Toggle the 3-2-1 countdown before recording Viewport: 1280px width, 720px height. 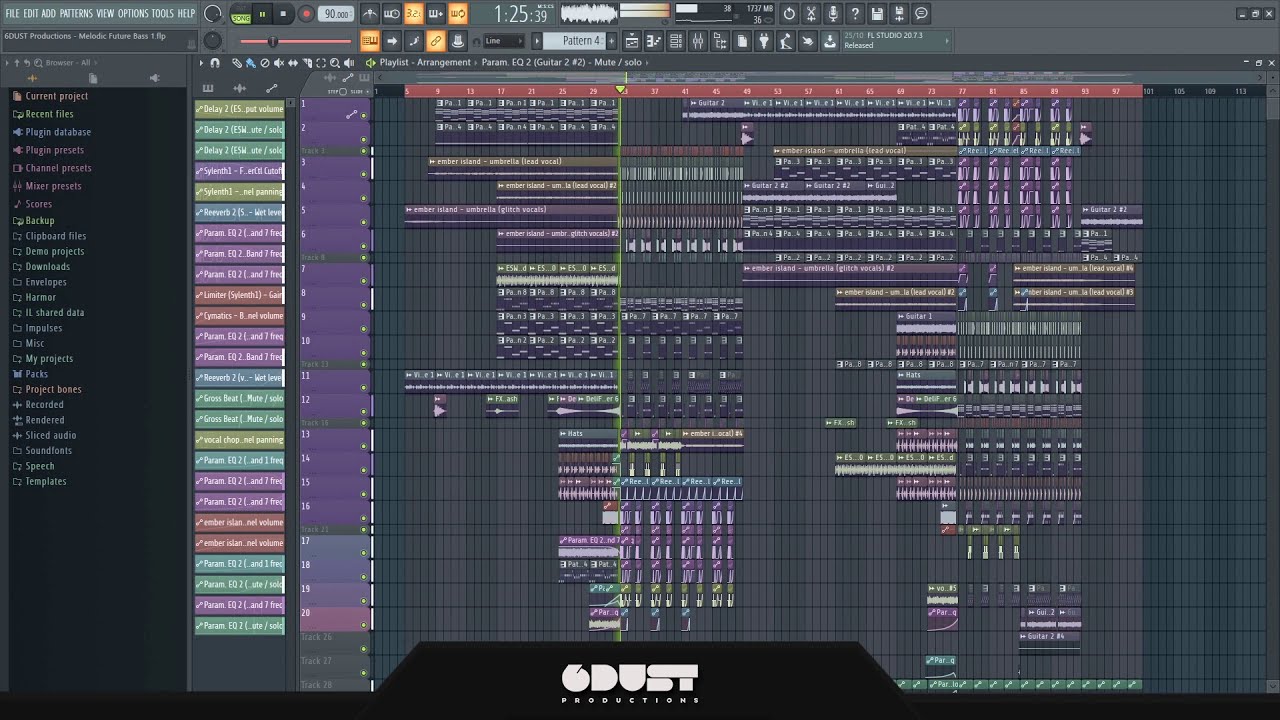[414, 14]
